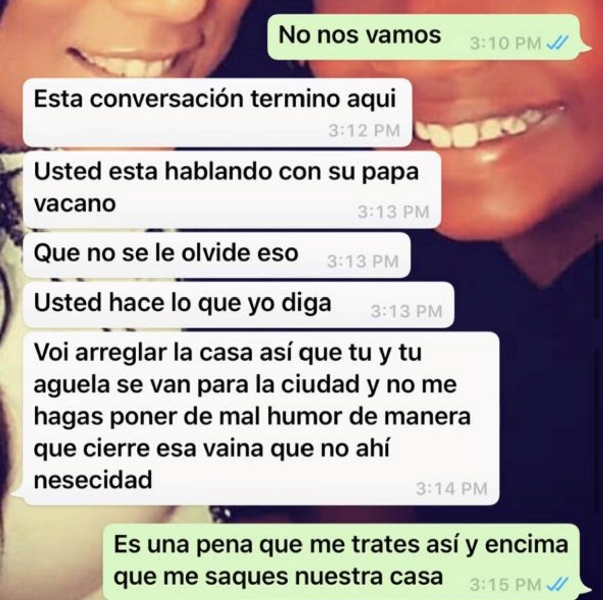This screenshot has height=600, width=603.
Task: Tap the 3:14 PM timestamp
Action: [x=452, y=489]
